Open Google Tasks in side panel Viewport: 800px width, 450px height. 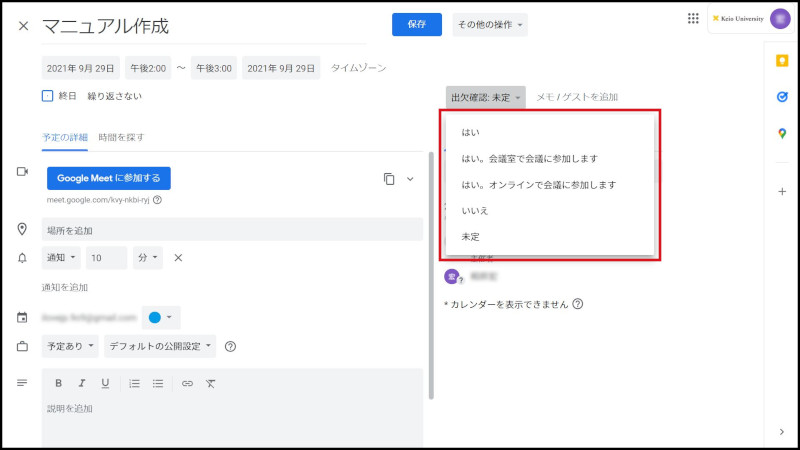click(781, 97)
